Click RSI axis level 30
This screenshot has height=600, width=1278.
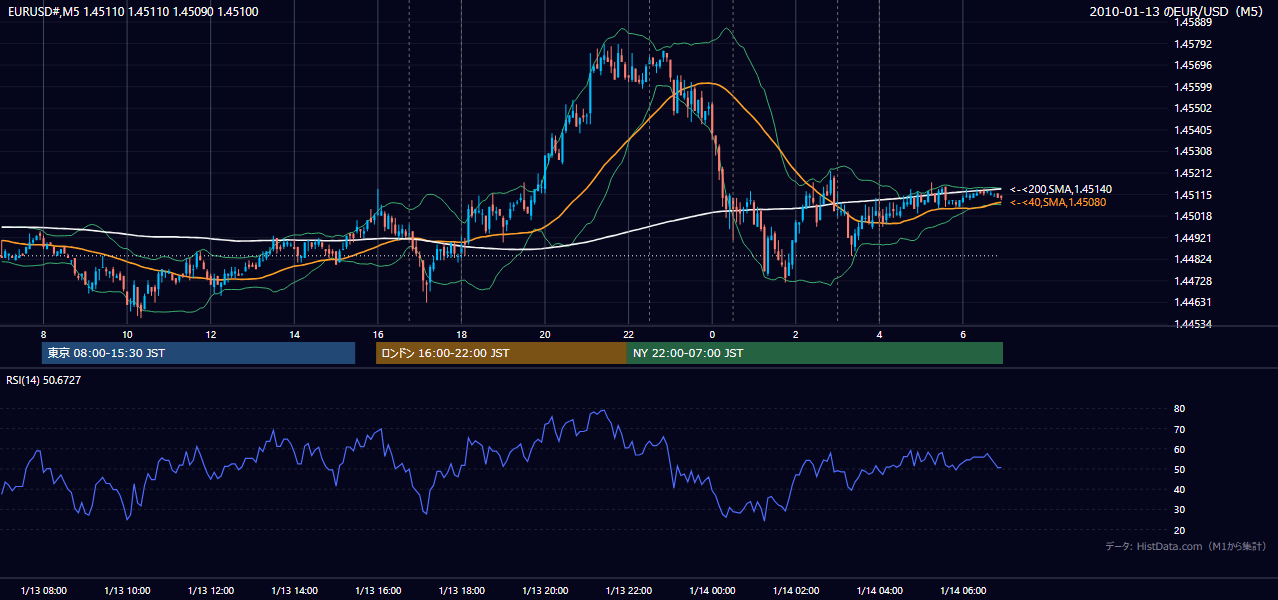point(1179,510)
